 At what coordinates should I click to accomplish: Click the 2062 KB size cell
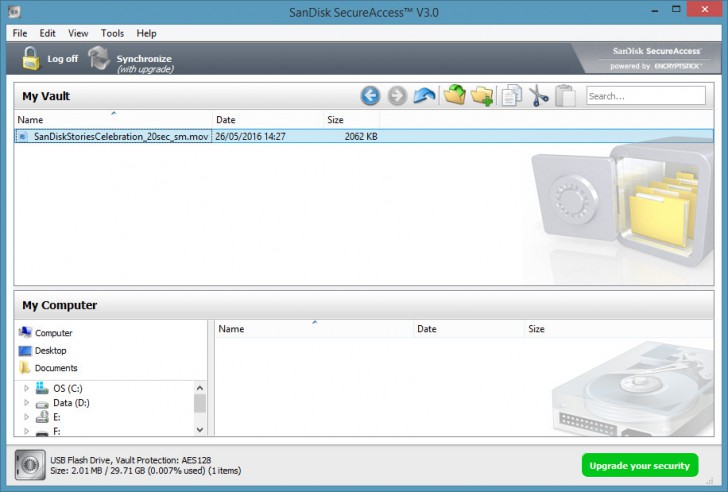[x=361, y=136]
